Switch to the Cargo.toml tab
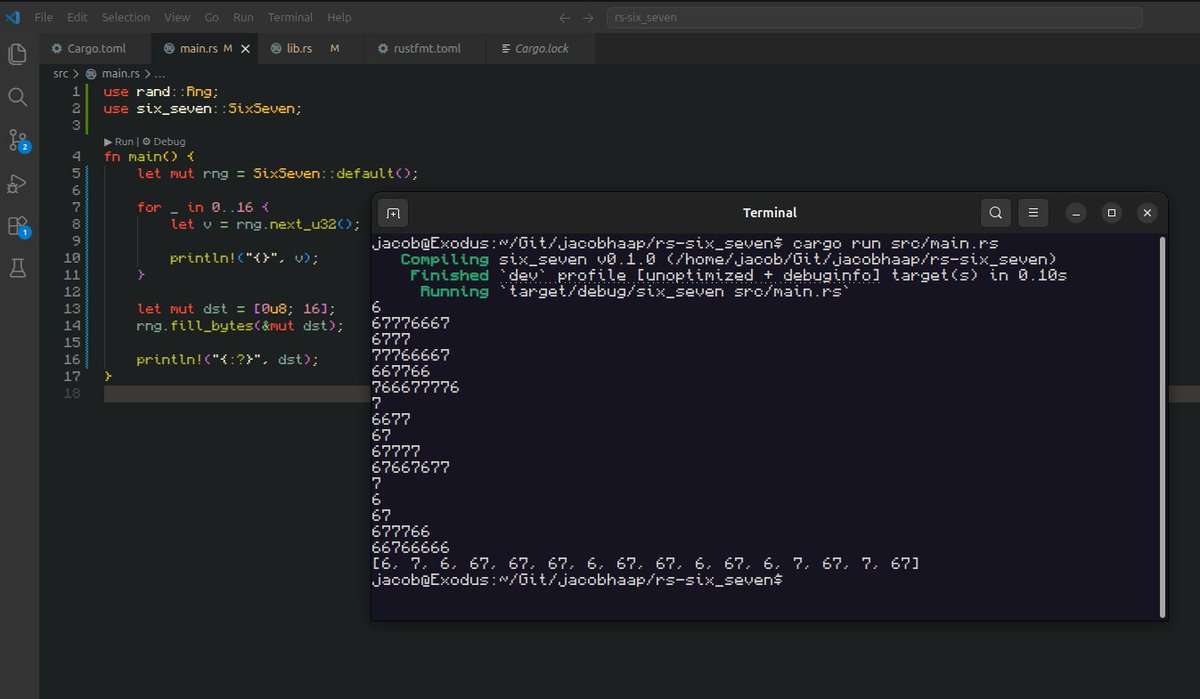The width and height of the screenshot is (1200, 699). click(x=96, y=48)
